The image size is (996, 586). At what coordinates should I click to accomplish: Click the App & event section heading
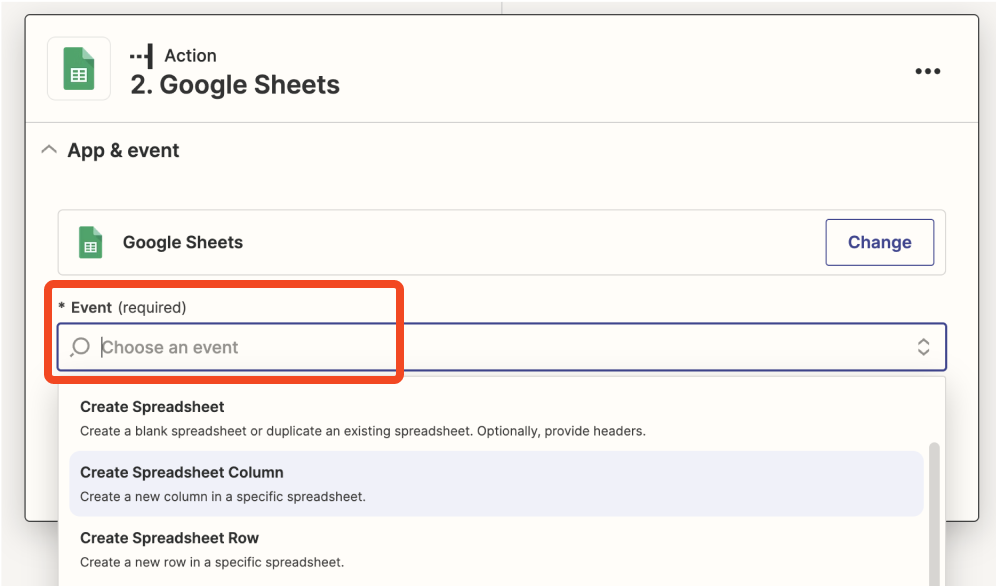point(123,150)
